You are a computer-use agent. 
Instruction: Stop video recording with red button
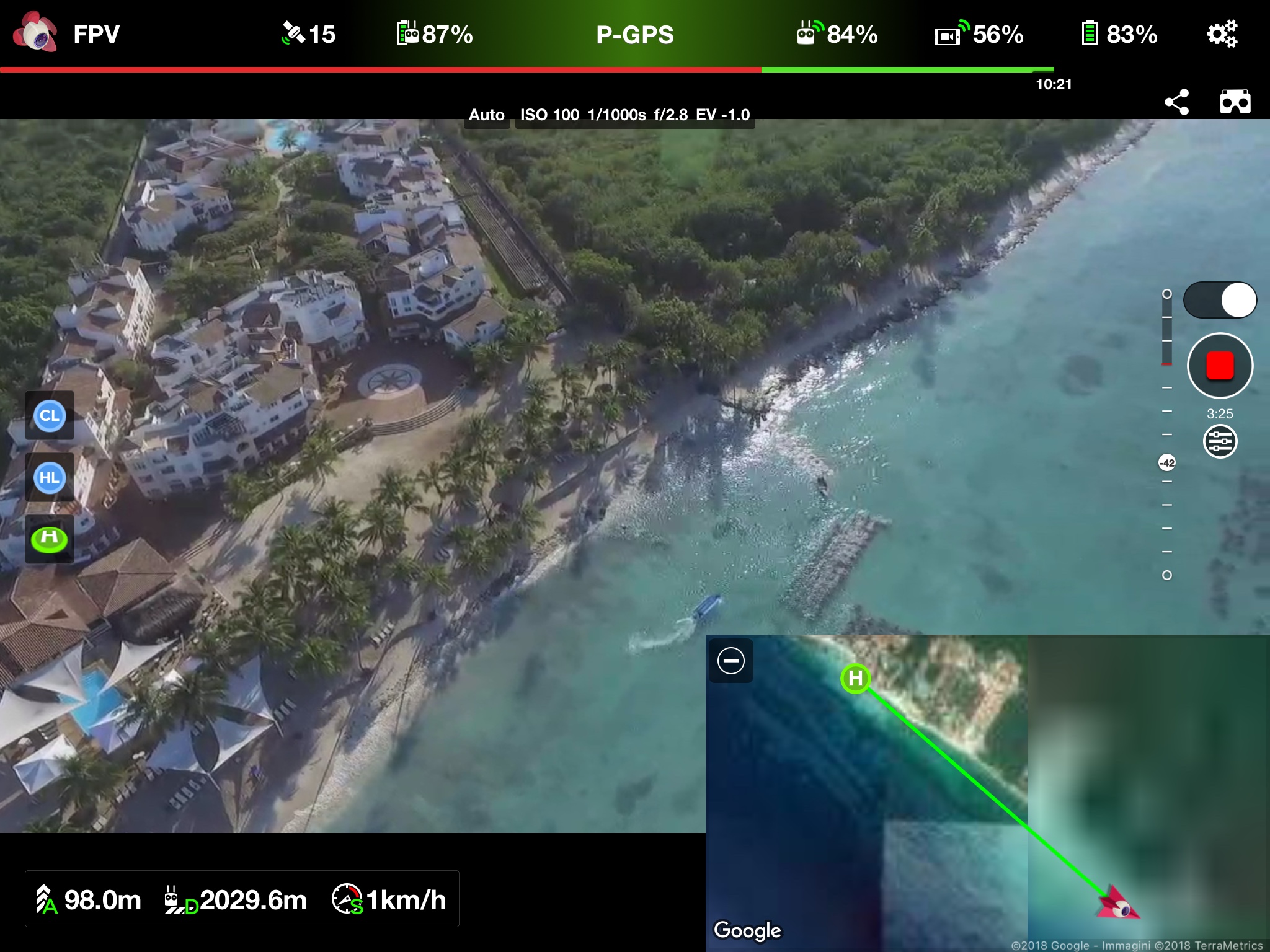click(x=1220, y=366)
